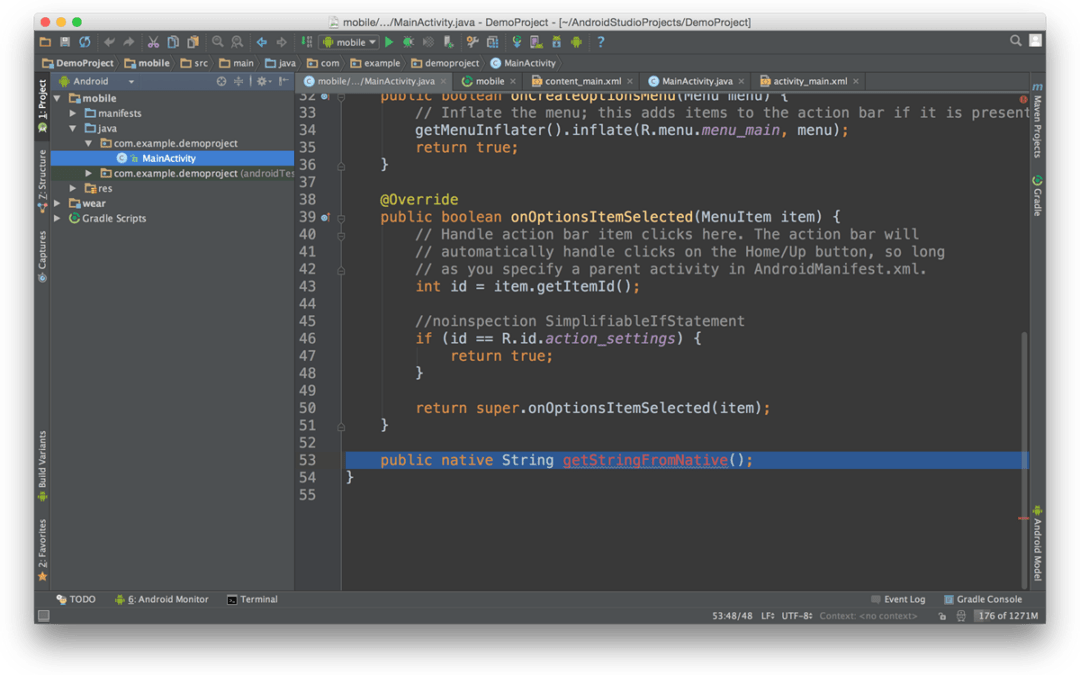The height and width of the screenshot is (675, 1080).
Task: Select MainActivity in the project tree
Action: [173, 158]
